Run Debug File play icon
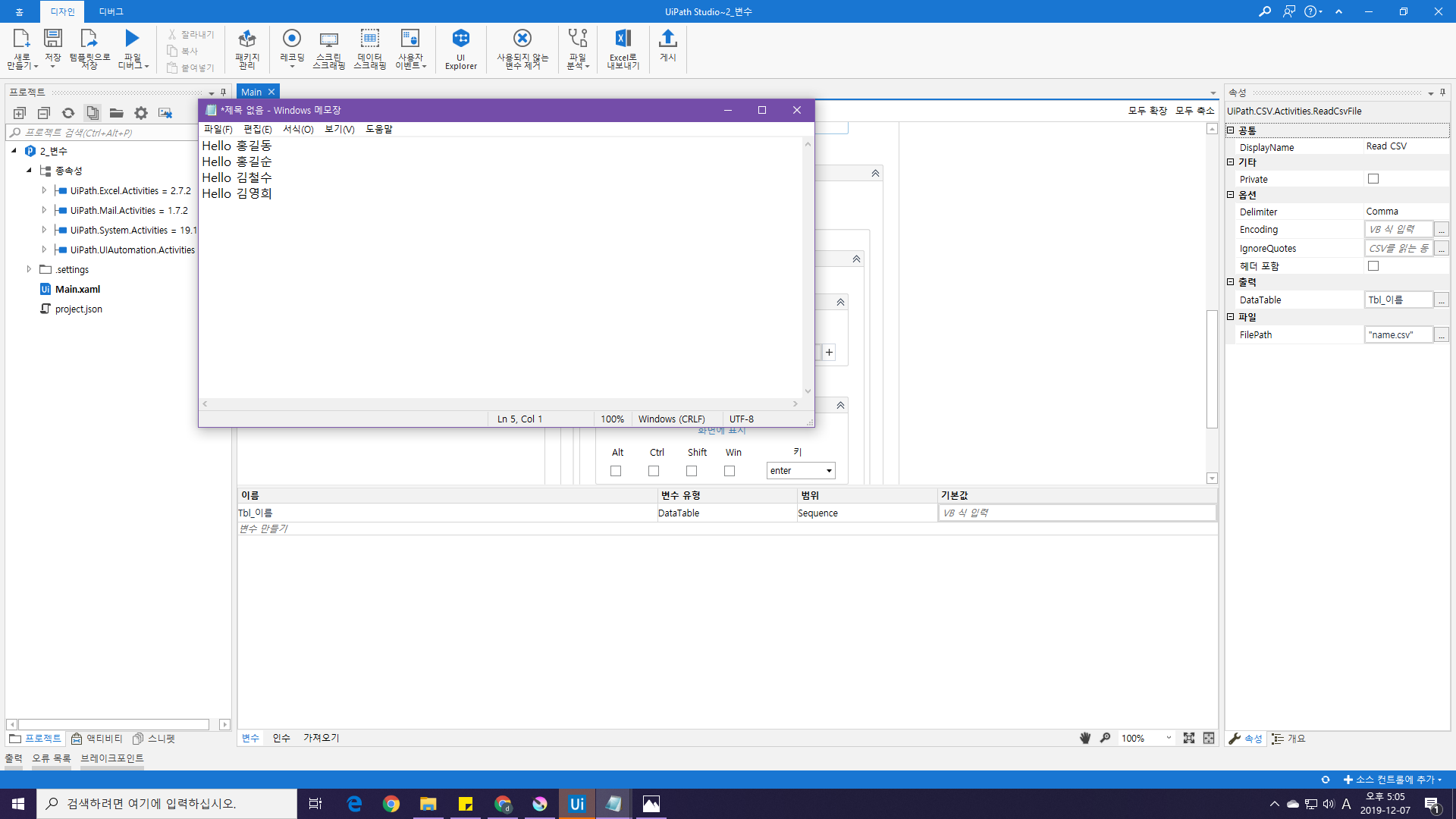Viewport: 1456px width, 819px height. [x=132, y=38]
